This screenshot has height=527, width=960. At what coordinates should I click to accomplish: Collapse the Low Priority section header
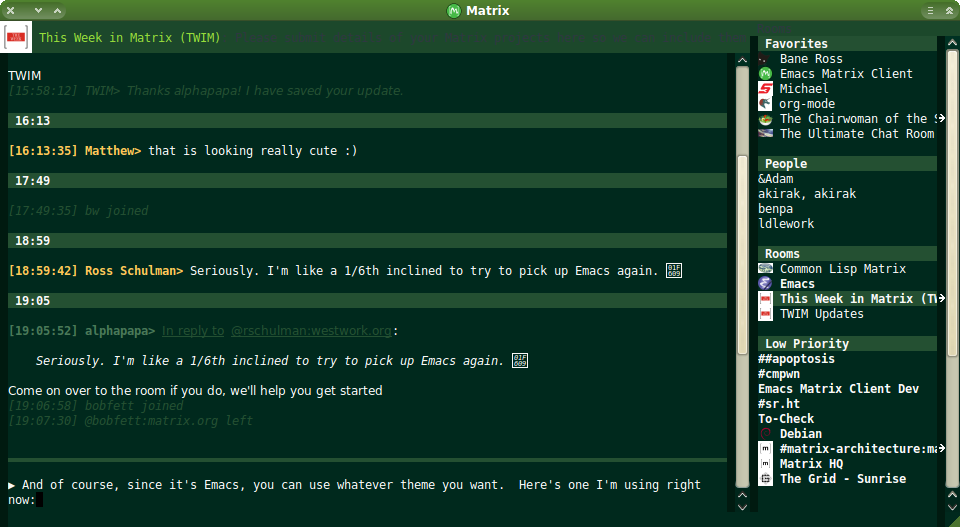(x=806, y=344)
